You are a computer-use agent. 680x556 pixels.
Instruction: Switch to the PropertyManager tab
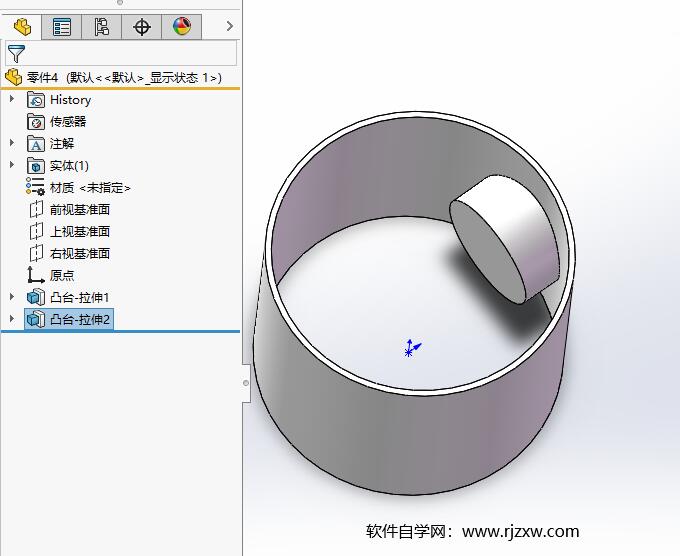tap(62, 27)
